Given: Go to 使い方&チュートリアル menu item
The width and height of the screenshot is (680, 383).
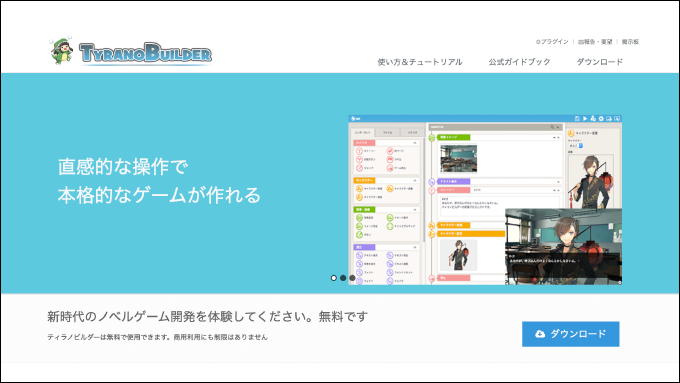Looking at the screenshot, I should (420, 62).
